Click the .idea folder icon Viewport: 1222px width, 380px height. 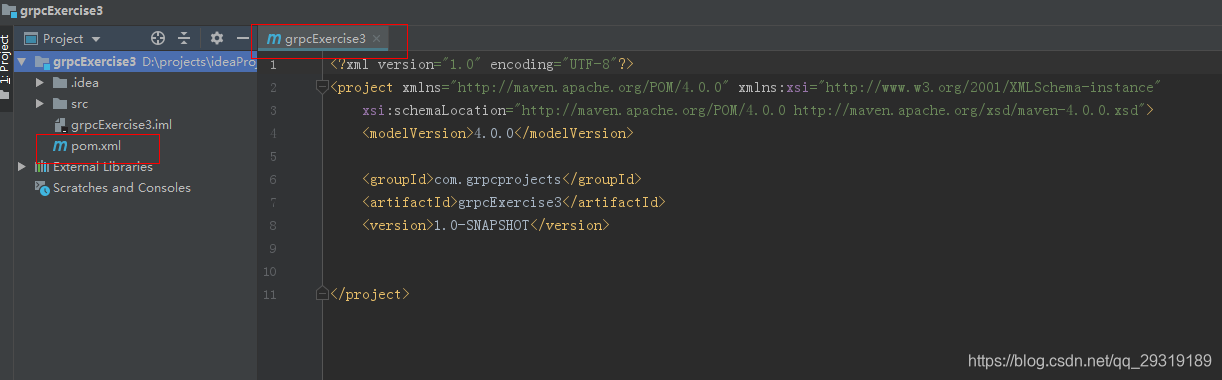59,83
